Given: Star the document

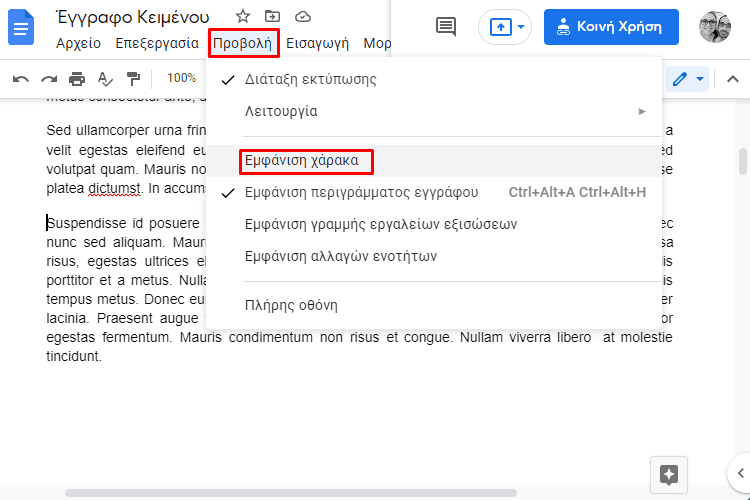Looking at the screenshot, I should click(243, 17).
